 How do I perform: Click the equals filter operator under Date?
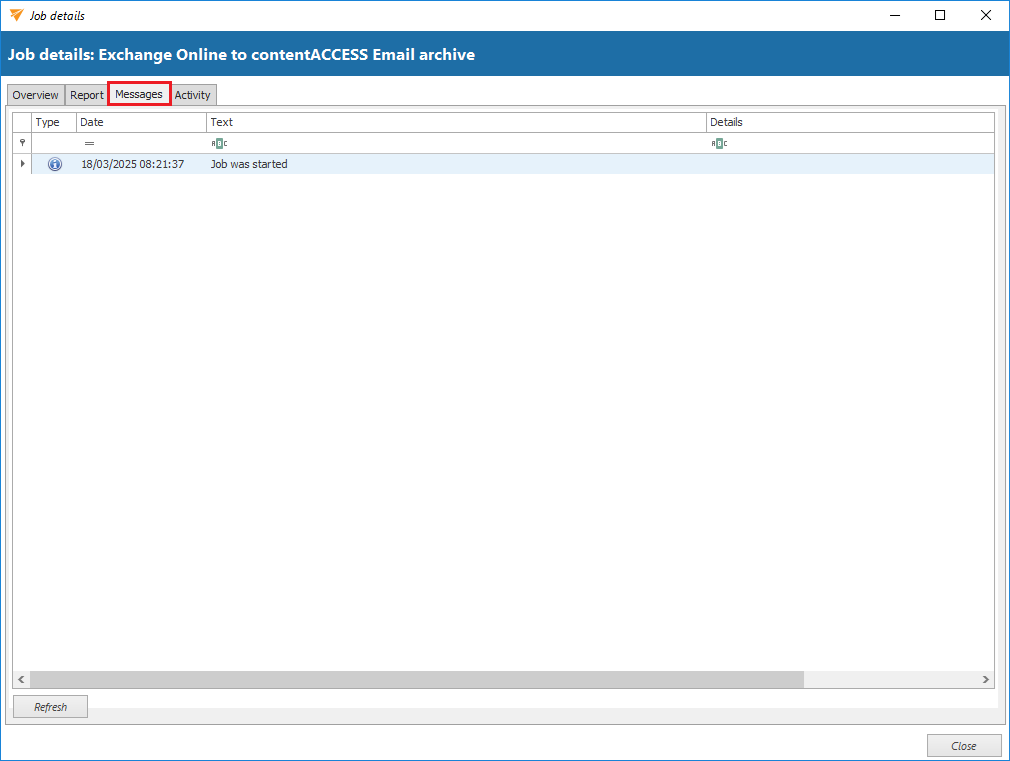(x=90, y=144)
